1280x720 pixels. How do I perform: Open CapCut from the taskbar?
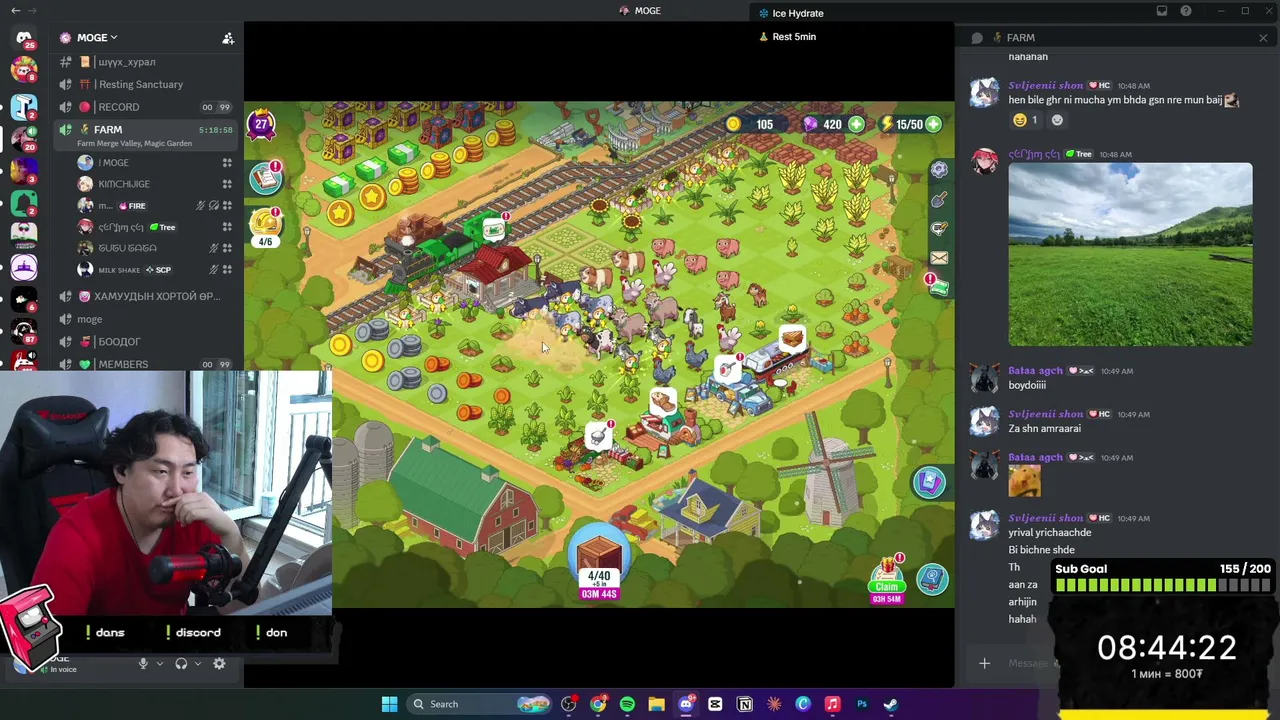click(x=715, y=704)
